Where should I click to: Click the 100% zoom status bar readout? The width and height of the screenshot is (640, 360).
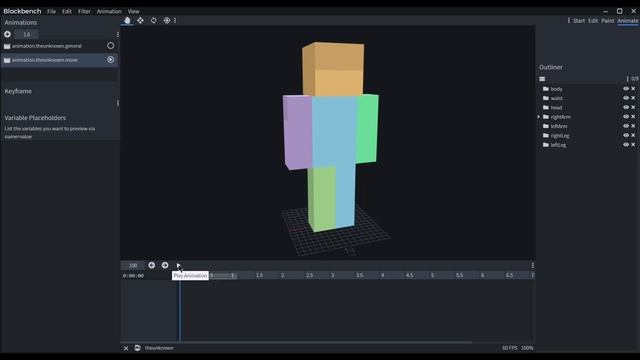click(527, 348)
